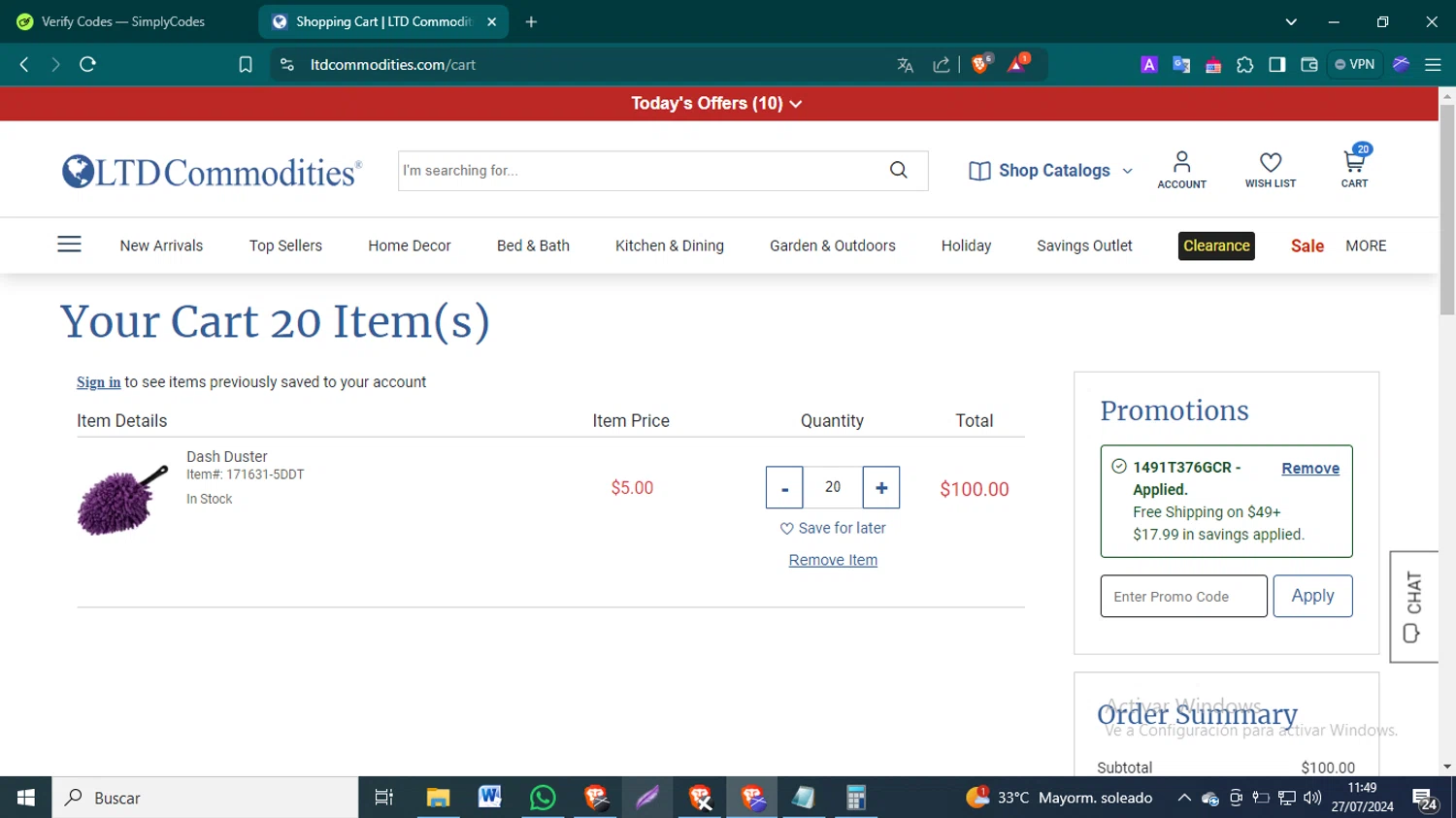
Task: Click the Dash Duster product thumbnail
Action: click(121, 498)
